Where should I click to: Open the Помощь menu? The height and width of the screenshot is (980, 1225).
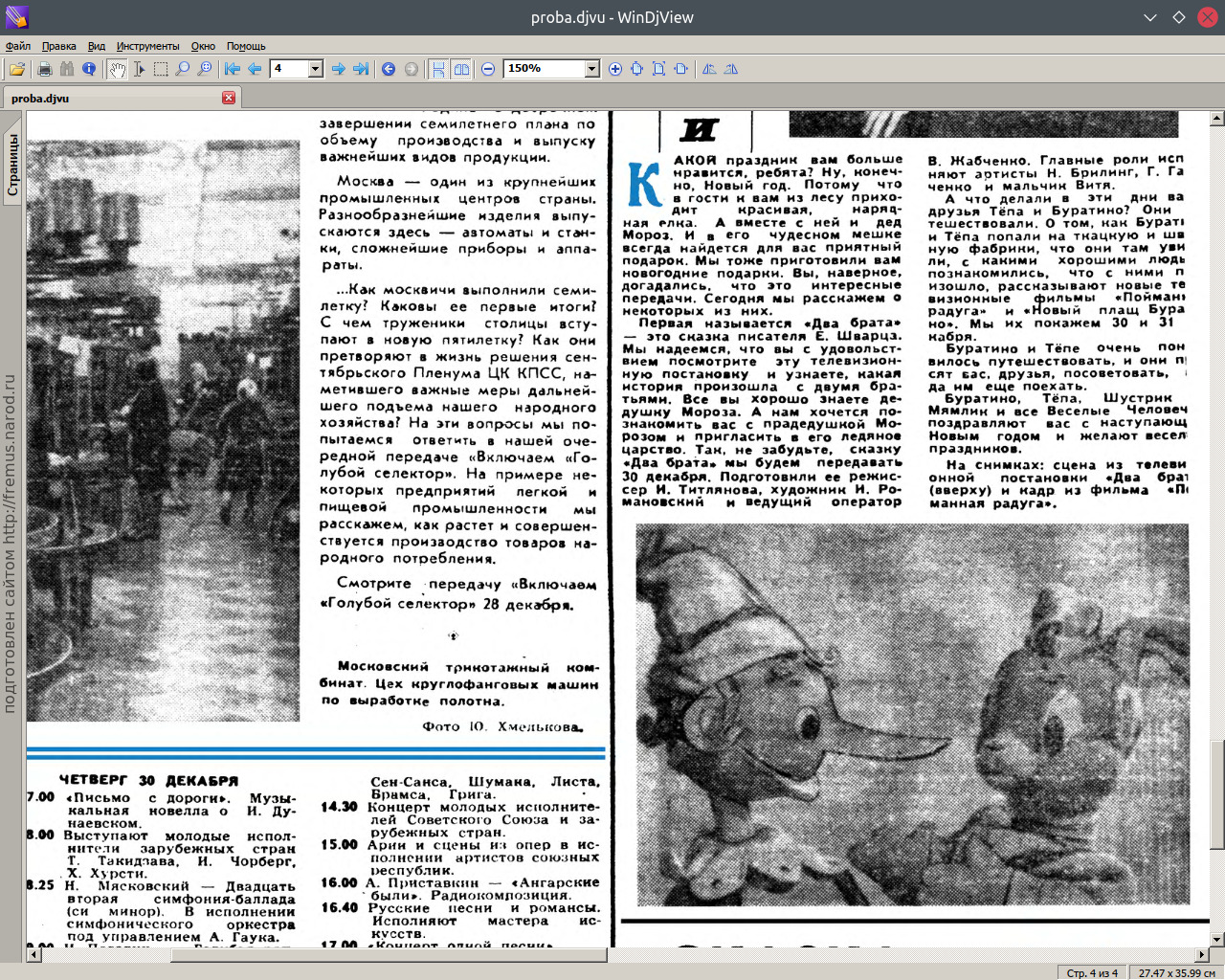click(x=246, y=46)
